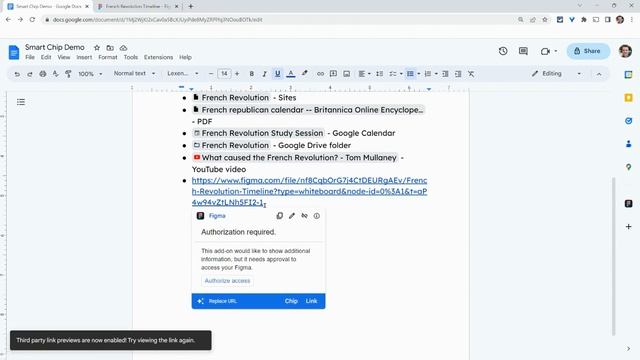Open the Insert menu
The image size is (640, 360).
tap(84, 58)
